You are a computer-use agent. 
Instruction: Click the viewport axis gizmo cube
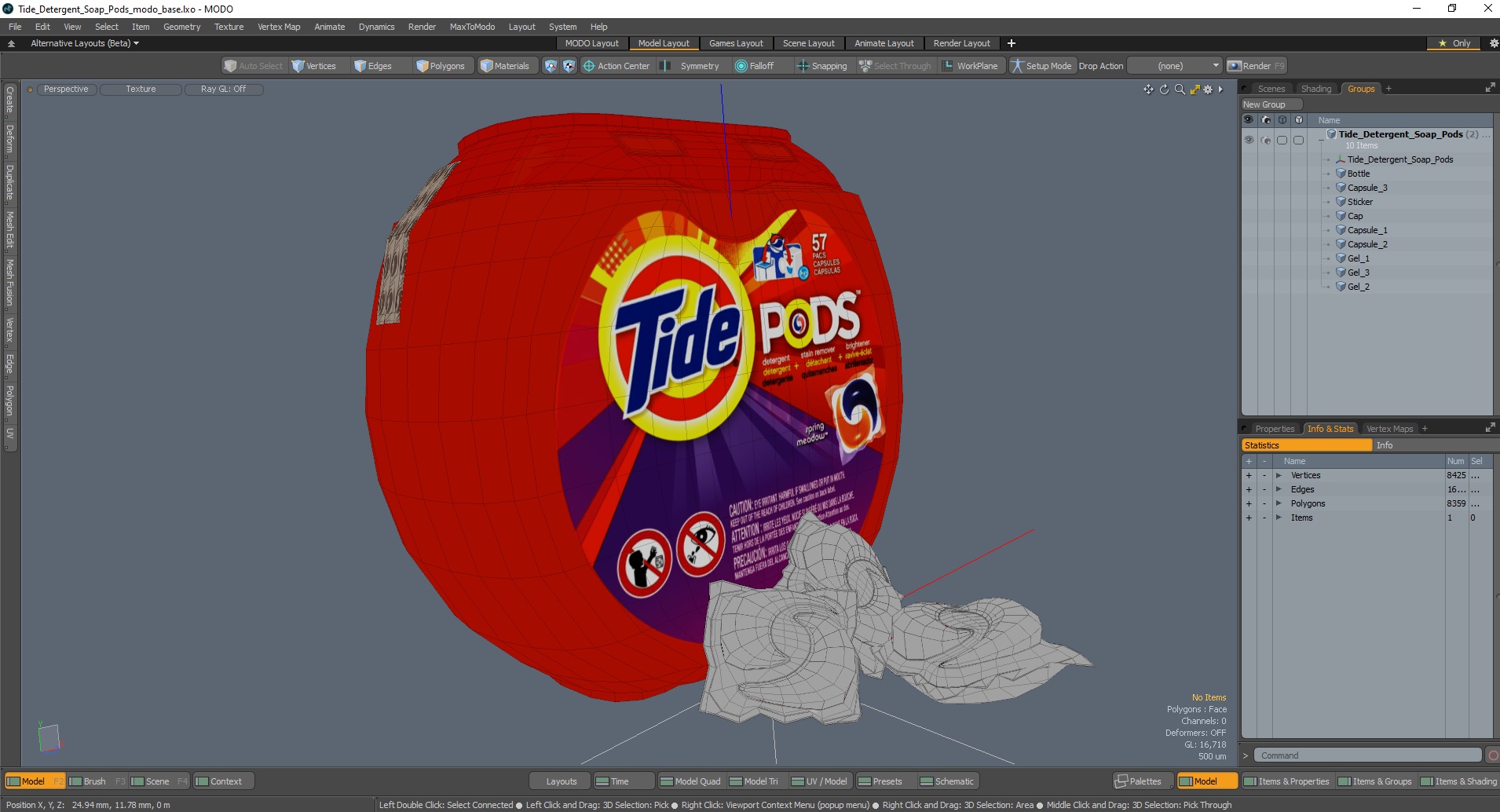pos(49,738)
